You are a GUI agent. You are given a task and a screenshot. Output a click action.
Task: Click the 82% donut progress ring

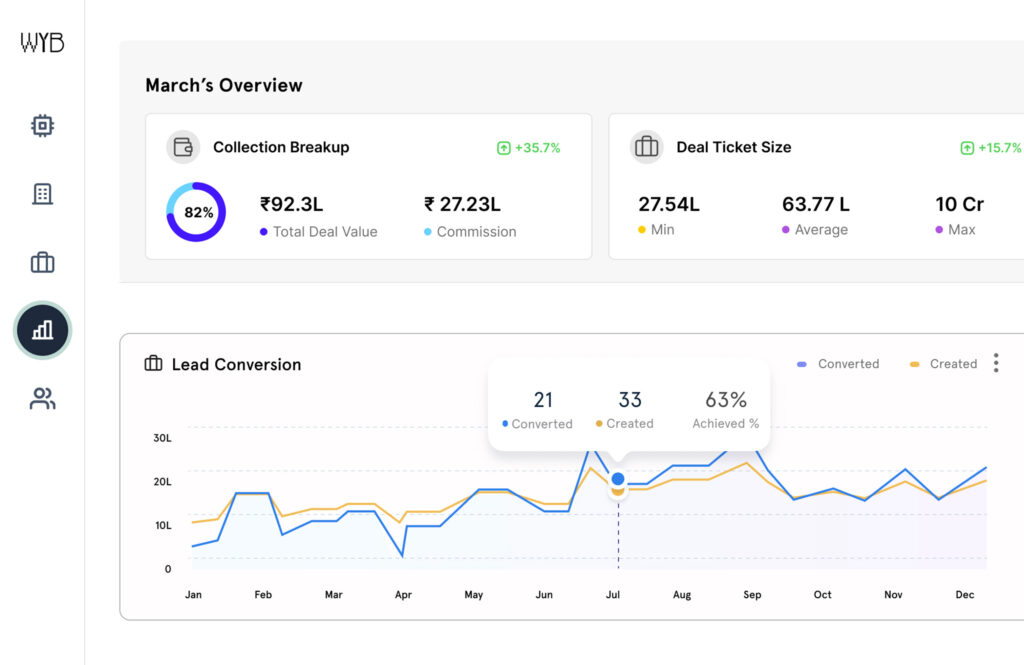coord(196,212)
